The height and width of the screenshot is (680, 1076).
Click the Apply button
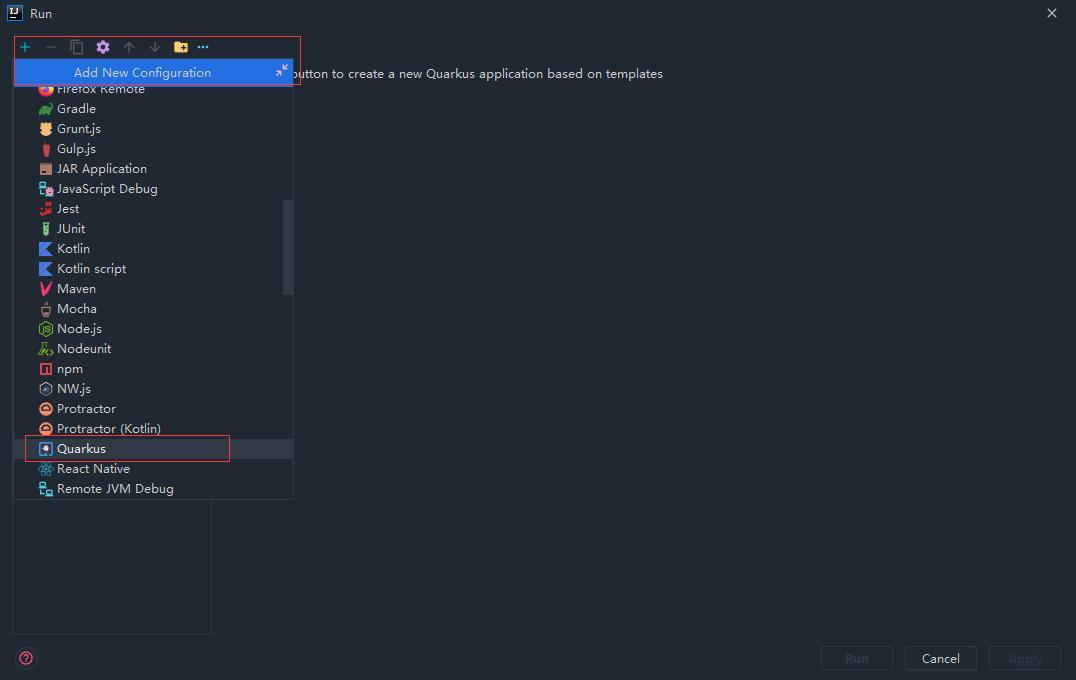[x=1025, y=659]
